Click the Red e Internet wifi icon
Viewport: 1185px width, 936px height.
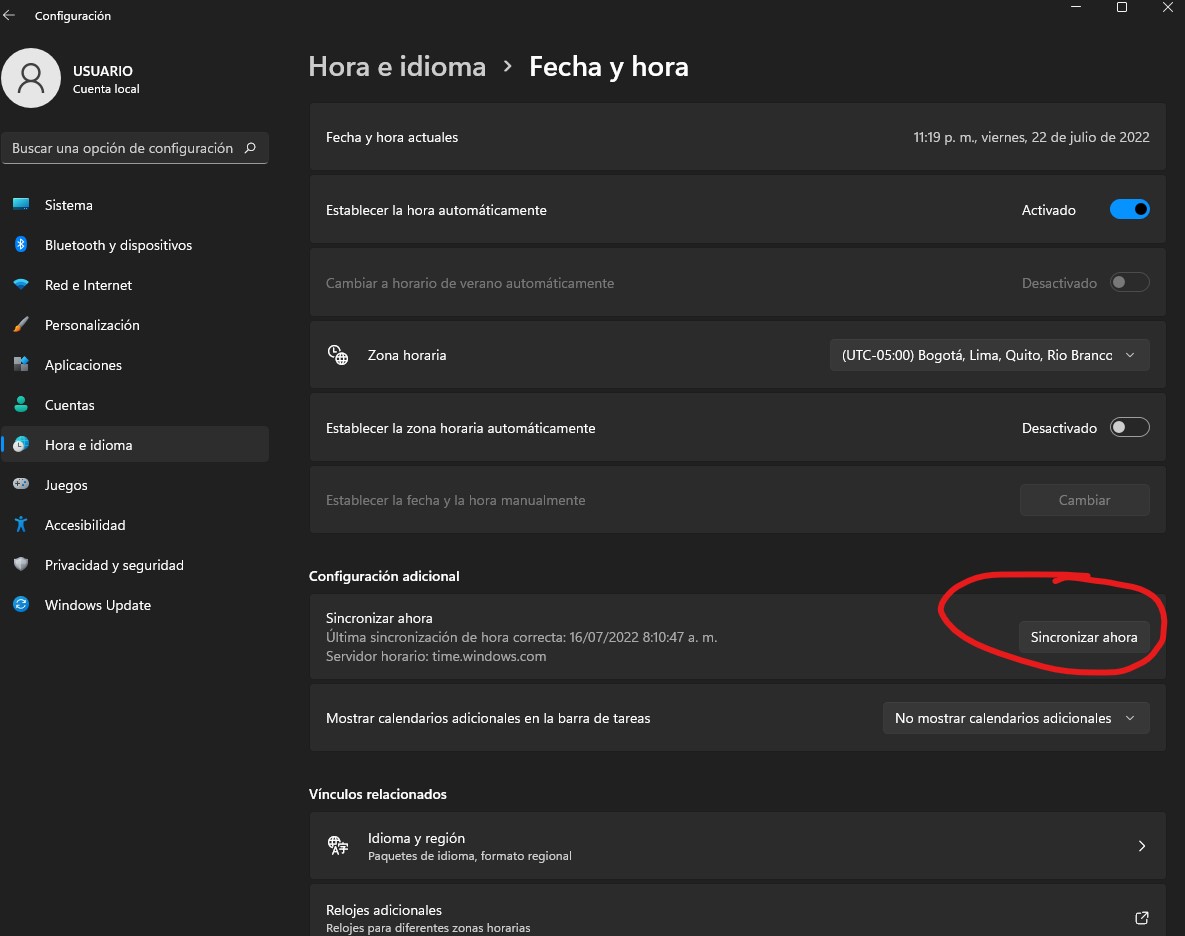tap(21, 285)
